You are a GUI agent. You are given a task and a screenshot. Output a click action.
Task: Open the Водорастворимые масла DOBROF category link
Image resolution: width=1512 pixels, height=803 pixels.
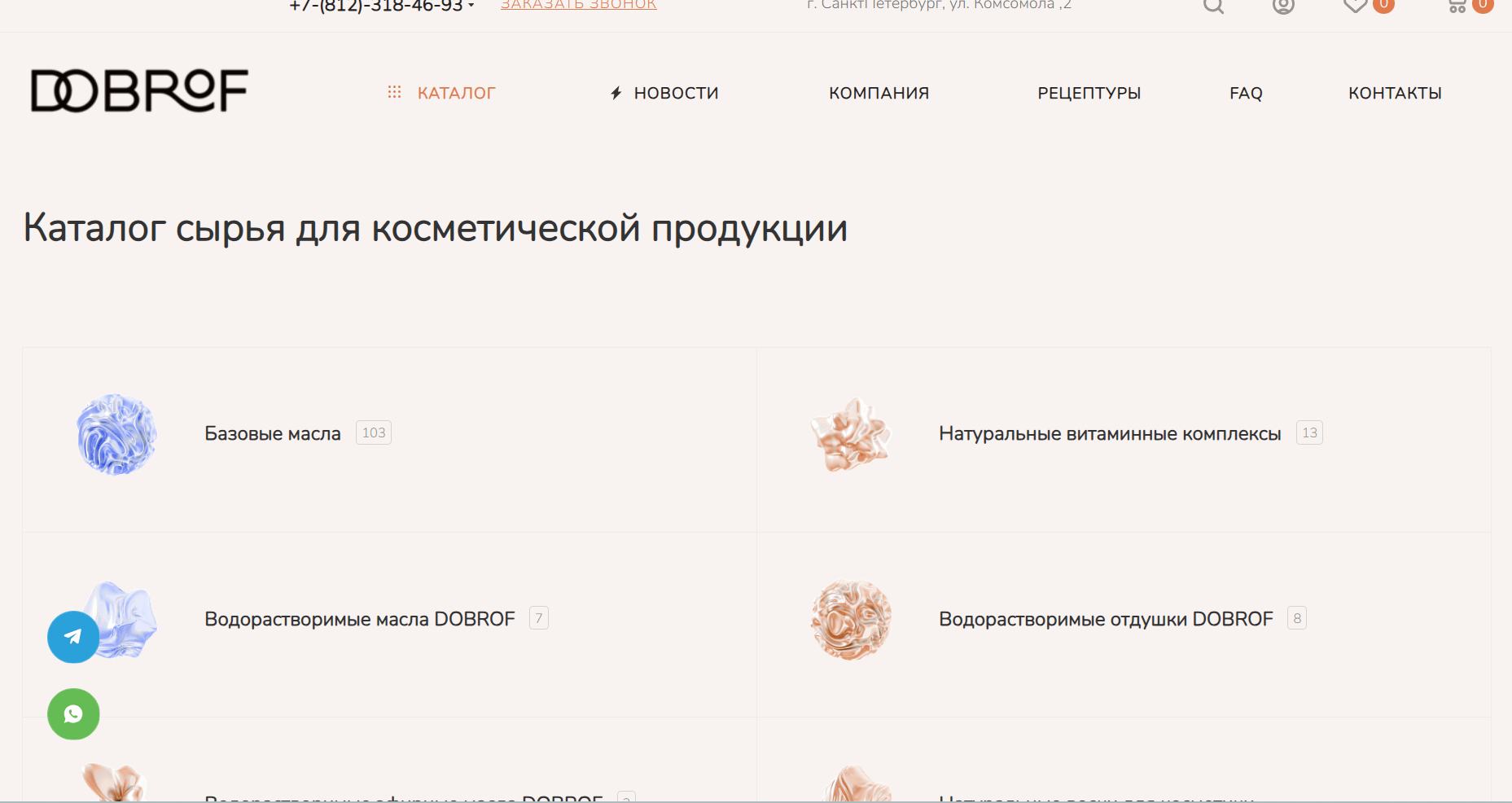tap(360, 619)
